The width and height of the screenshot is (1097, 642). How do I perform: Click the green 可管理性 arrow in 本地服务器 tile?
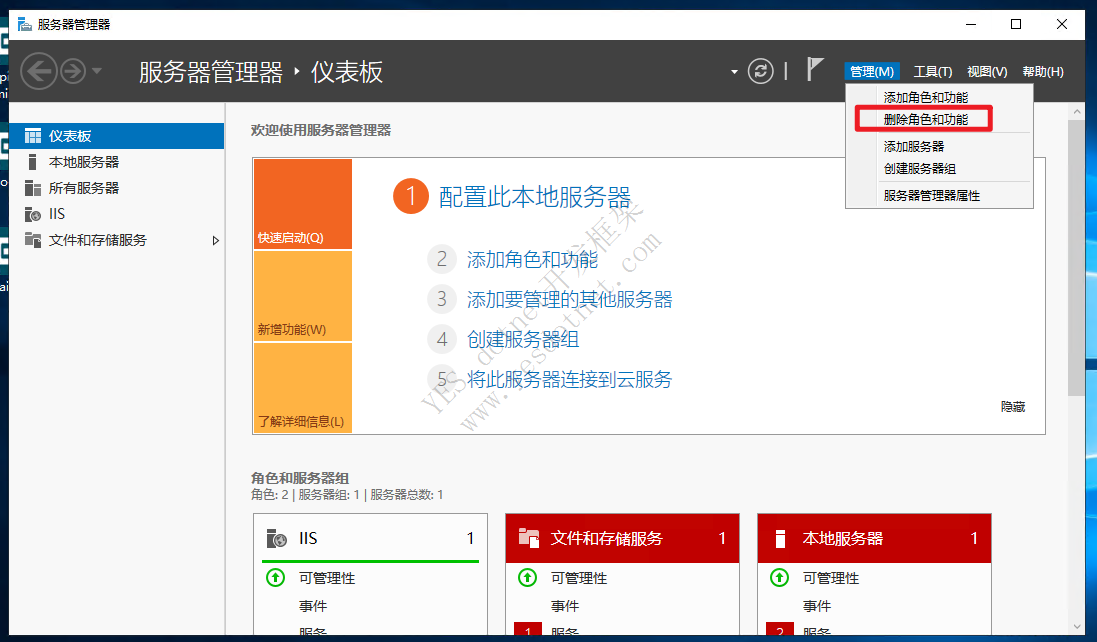(x=779, y=577)
